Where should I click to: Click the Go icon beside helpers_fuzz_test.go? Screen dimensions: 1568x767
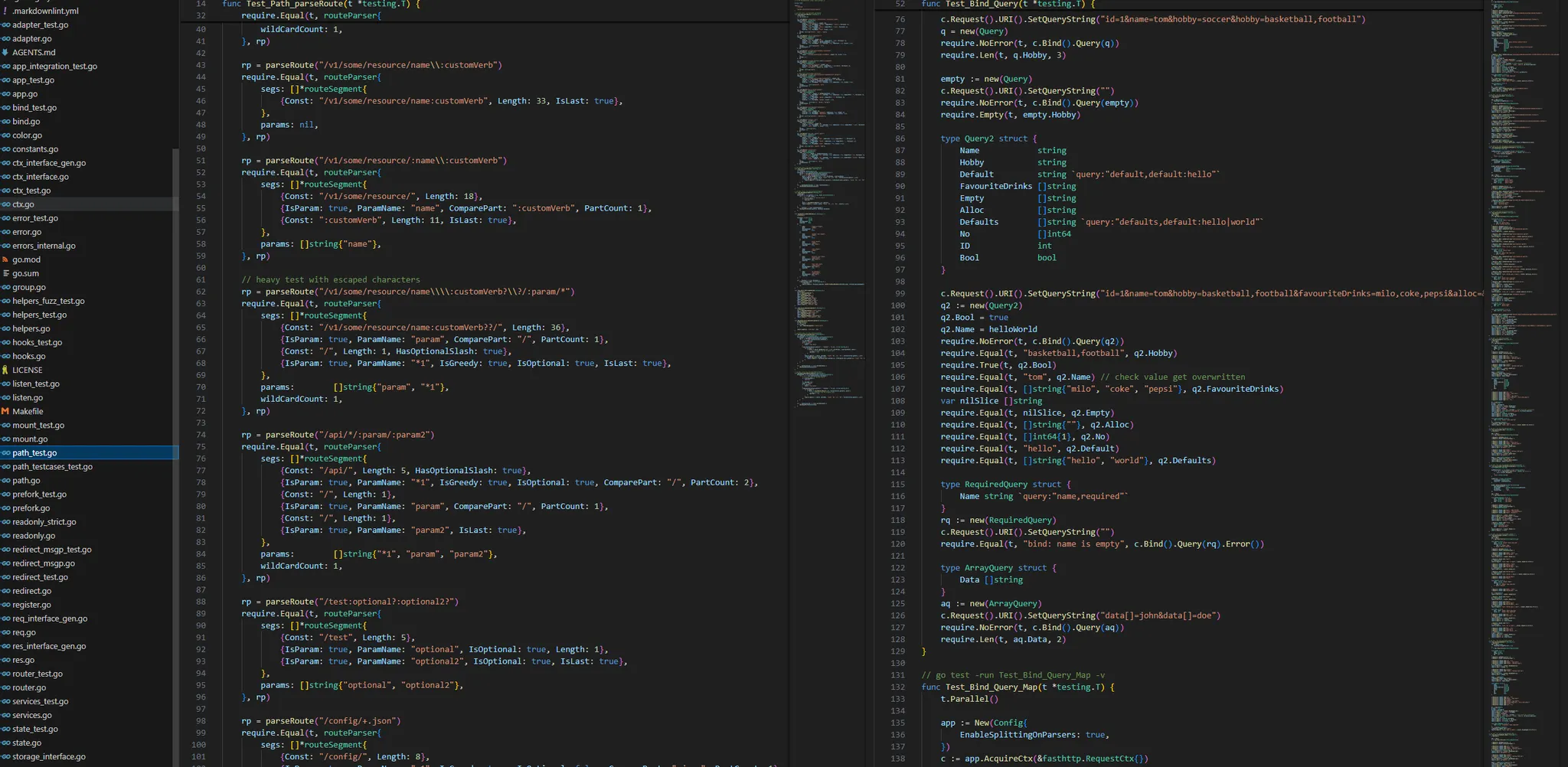click(x=5, y=301)
